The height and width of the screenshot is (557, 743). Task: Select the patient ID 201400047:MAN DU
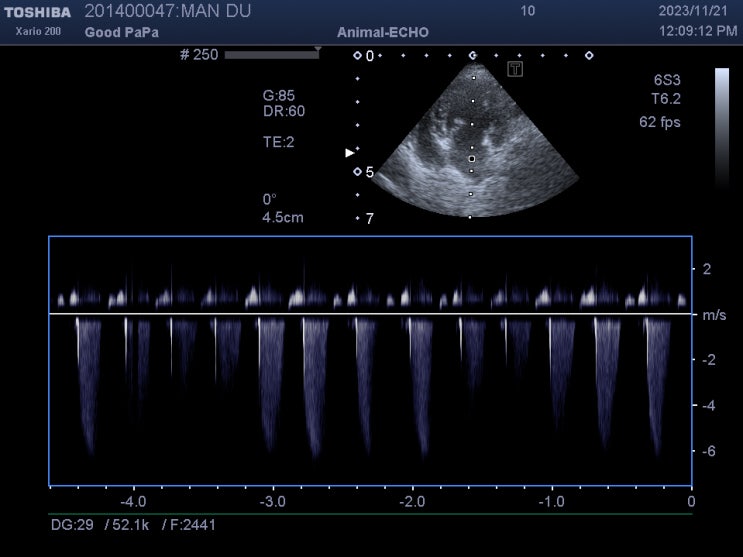click(x=168, y=12)
